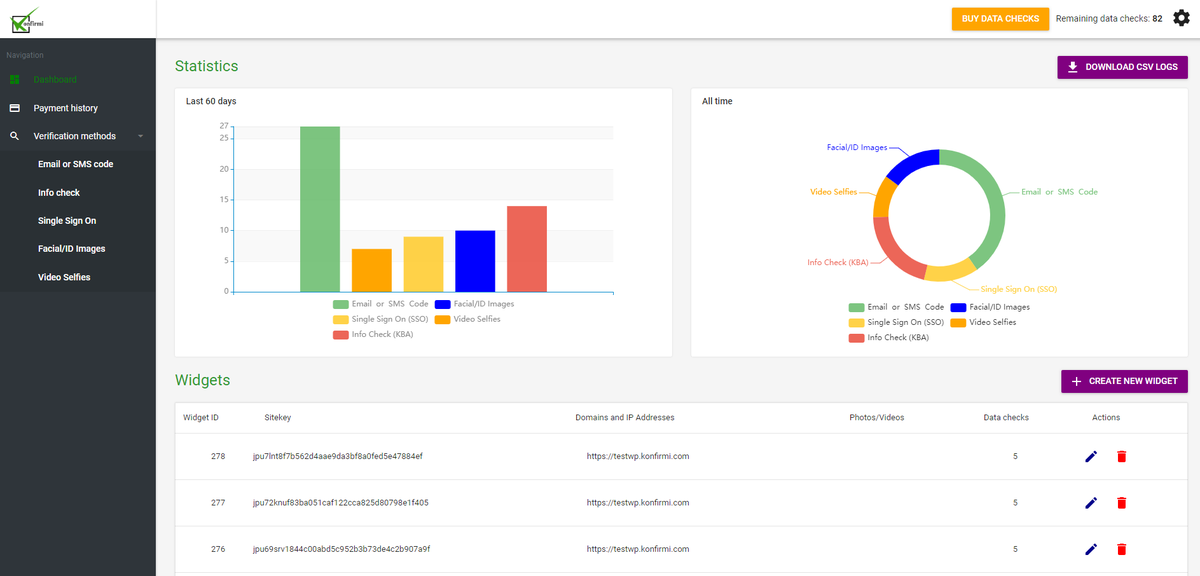Click sitekey jpu69srv1844c00abd5c952b3b73de4c2b907a9f

tap(342, 549)
